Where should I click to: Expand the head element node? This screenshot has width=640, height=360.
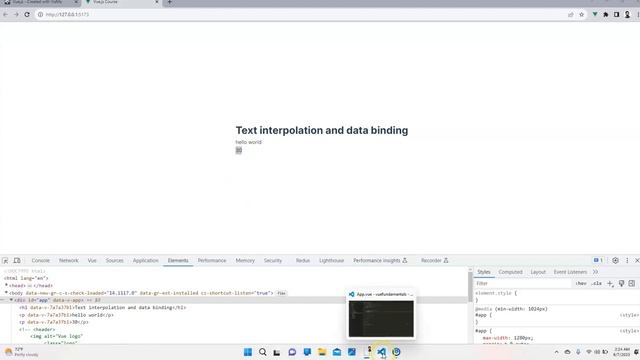(7, 285)
